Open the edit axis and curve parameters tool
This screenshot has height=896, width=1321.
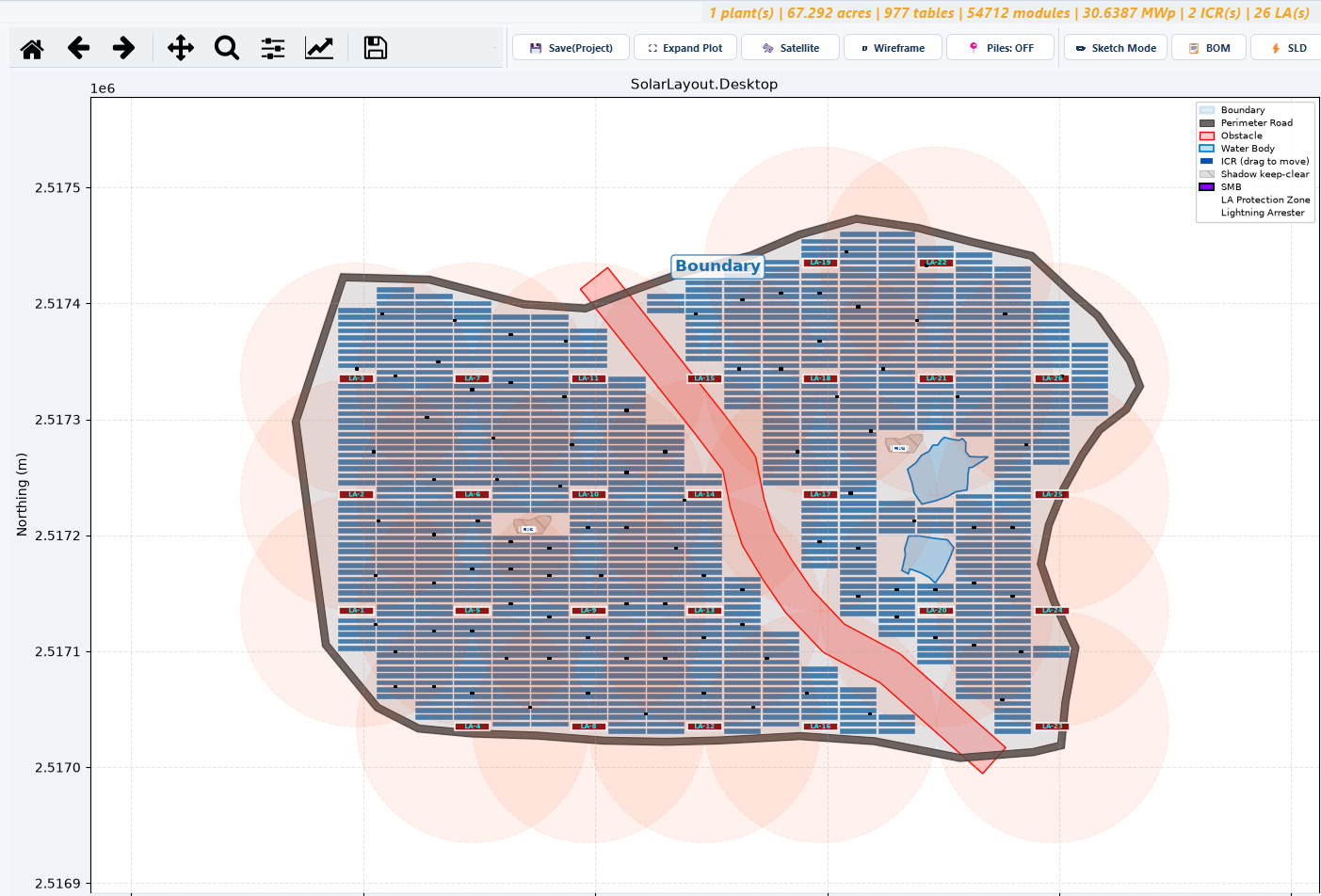coord(319,48)
